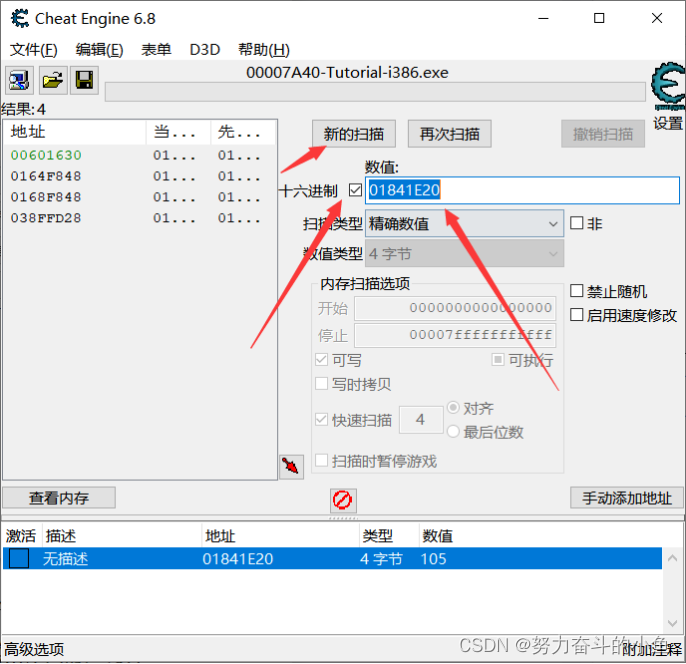The height and width of the screenshot is (664, 686).
Task: Click the 再次扫描 button
Action: point(450,134)
